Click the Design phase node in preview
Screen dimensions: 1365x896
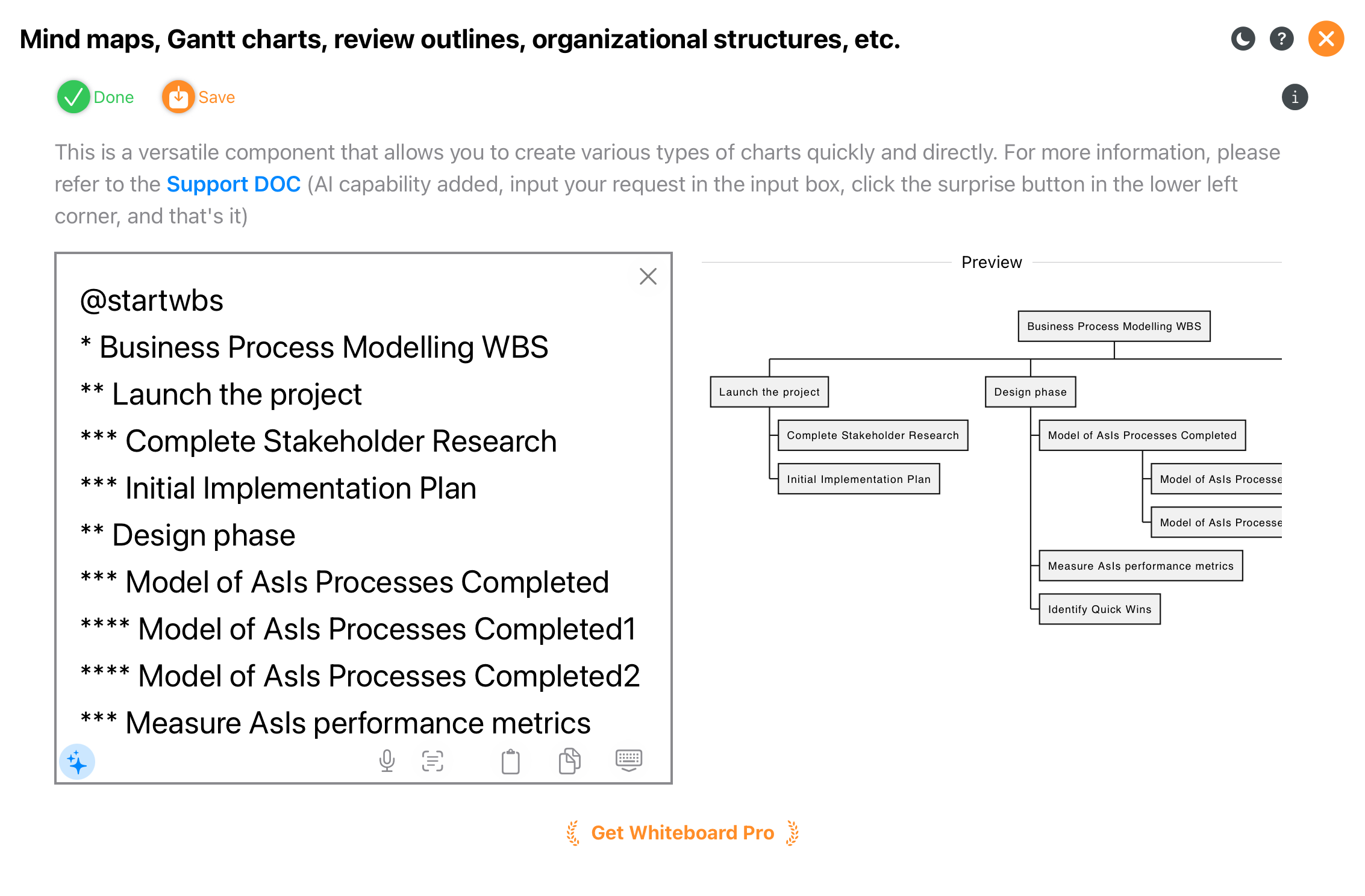[1030, 391]
